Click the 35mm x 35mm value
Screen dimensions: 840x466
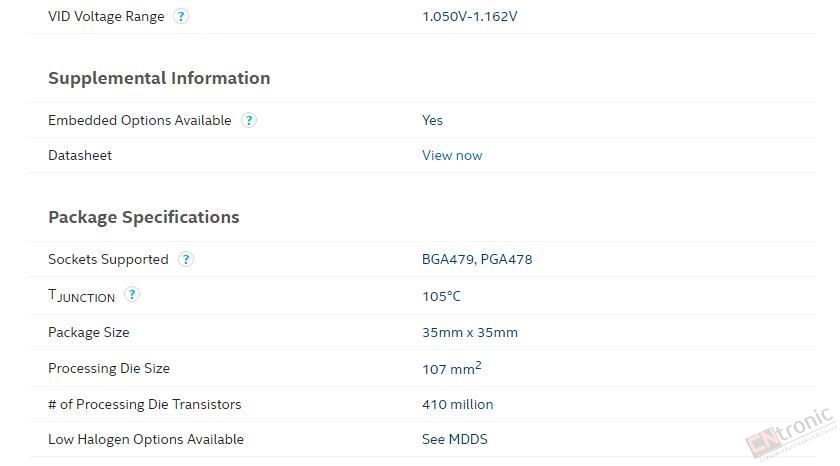(x=470, y=333)
